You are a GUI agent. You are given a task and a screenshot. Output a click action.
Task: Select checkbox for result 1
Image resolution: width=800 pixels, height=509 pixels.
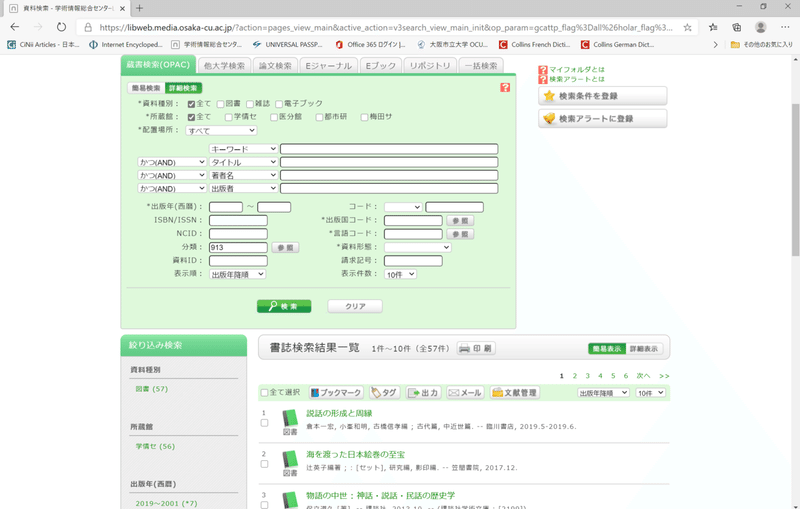click(264, 423)
